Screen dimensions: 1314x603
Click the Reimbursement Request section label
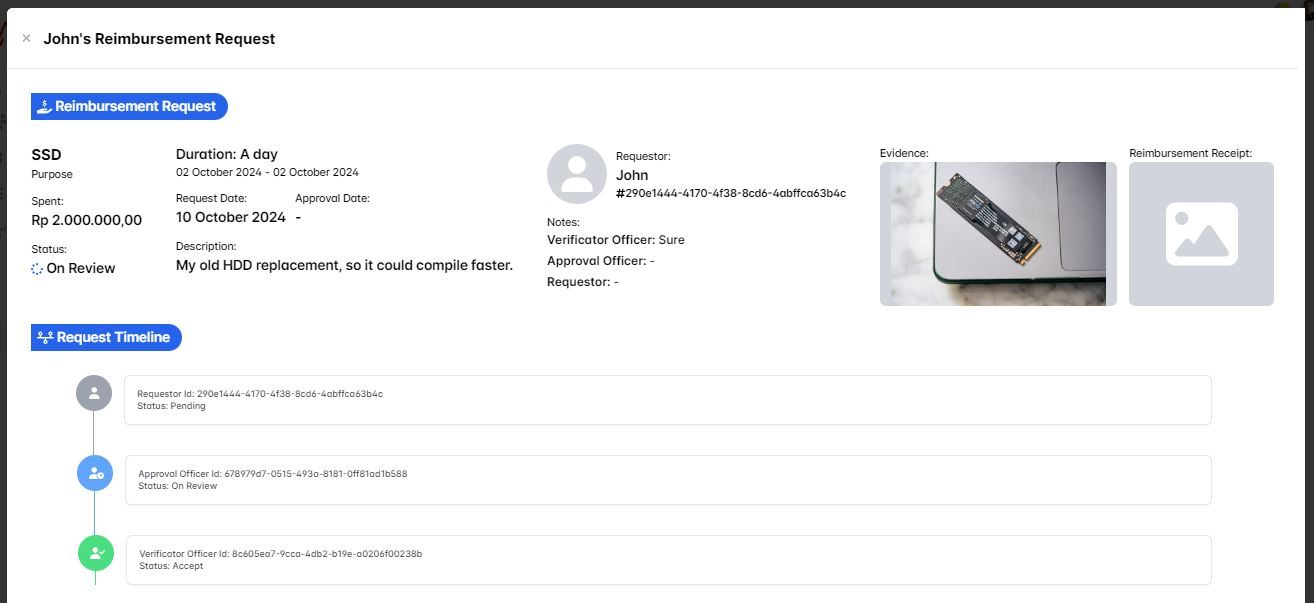135,107
